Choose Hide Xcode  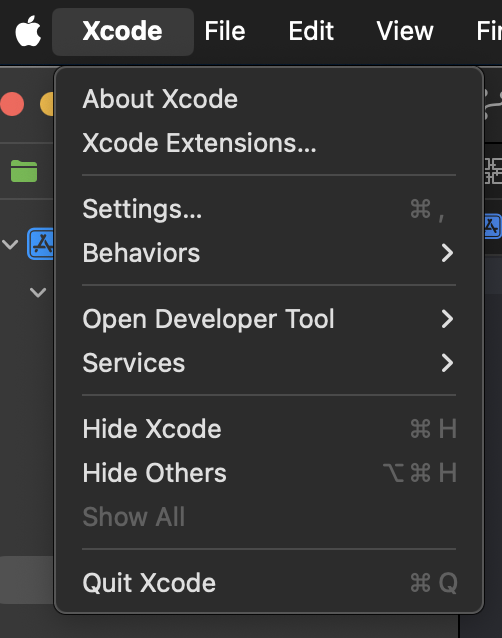click(x=269, y=428)
